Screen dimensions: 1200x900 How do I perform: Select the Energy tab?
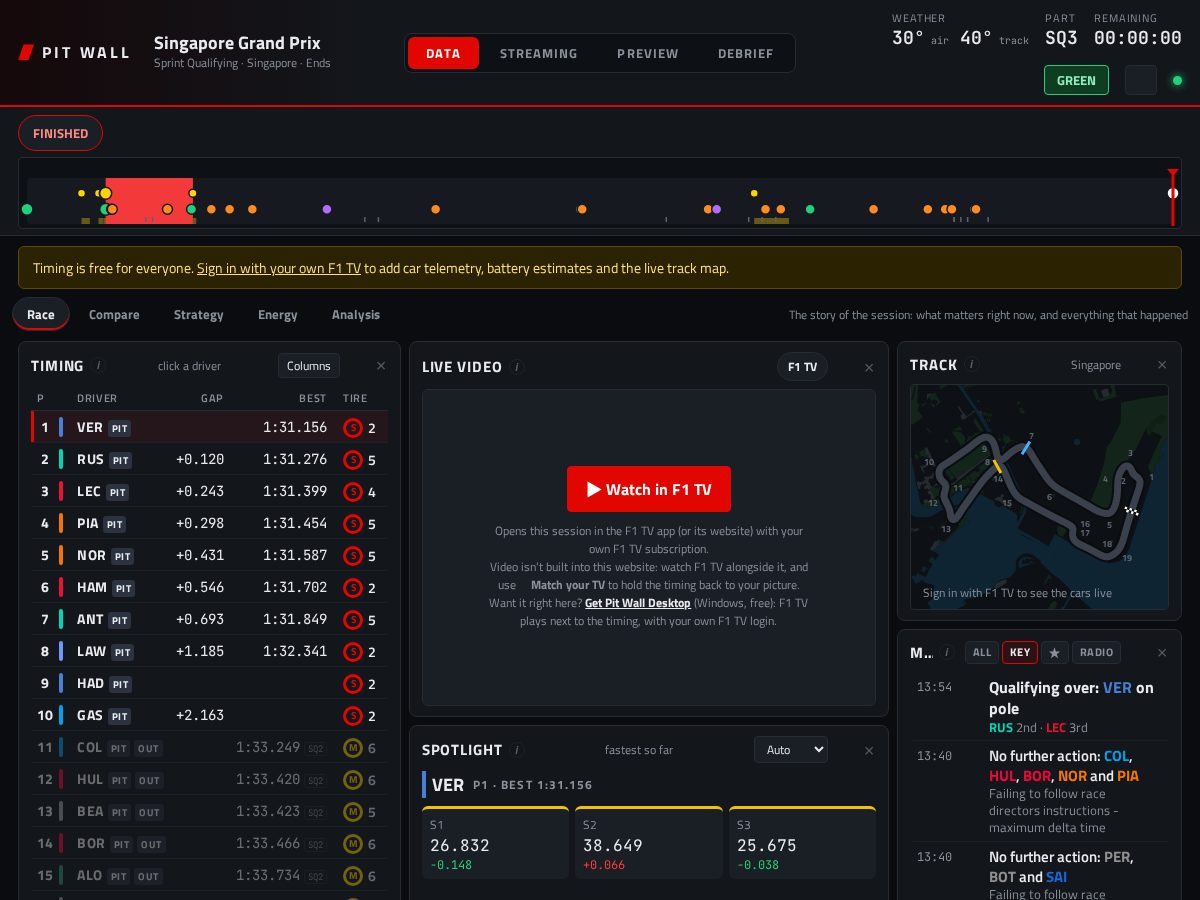pos(278,314)
